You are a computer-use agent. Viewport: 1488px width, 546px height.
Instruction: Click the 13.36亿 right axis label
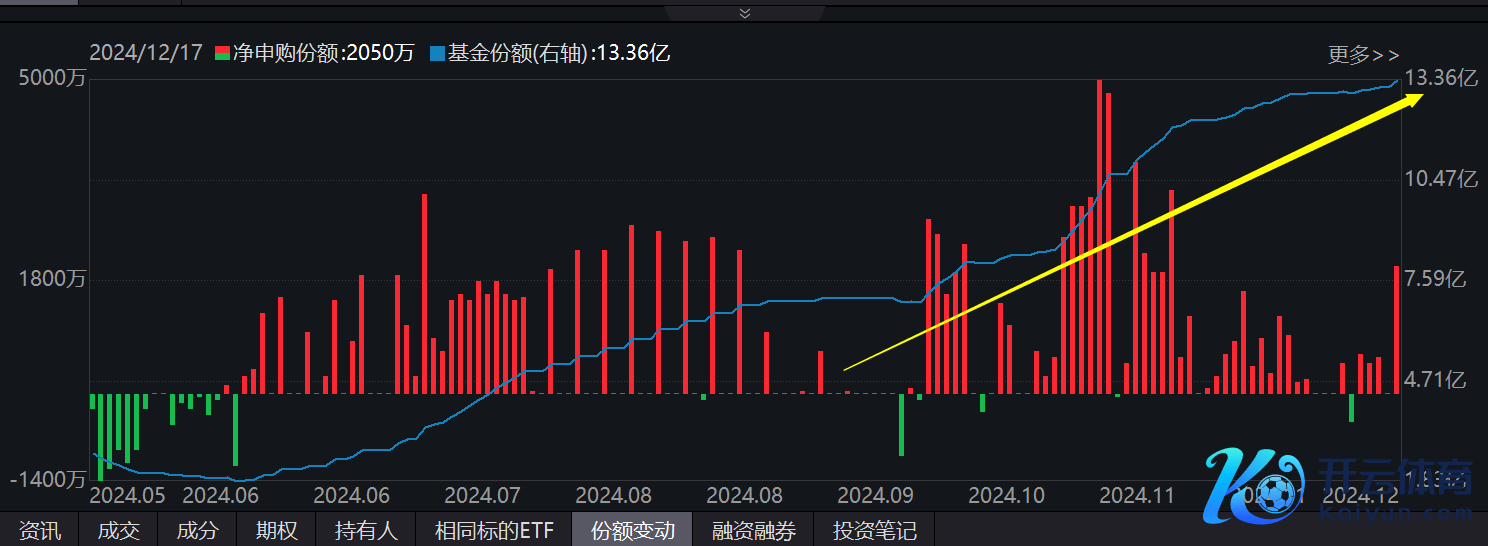[1440, 78]
